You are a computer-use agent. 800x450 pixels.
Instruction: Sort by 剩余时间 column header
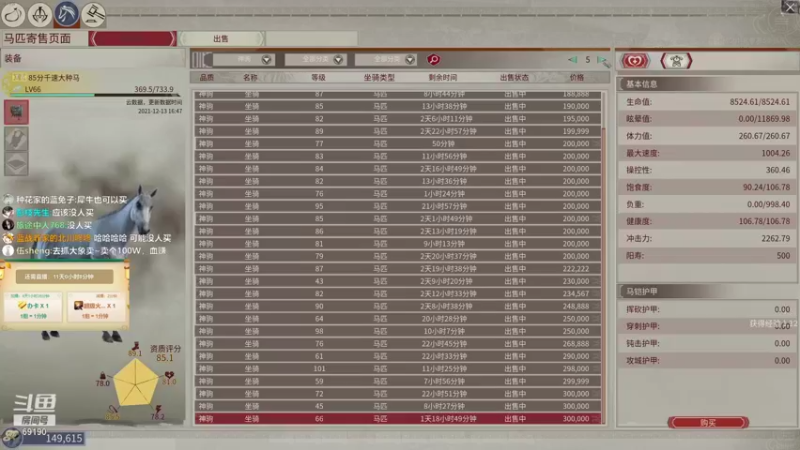tap(443, 78)
